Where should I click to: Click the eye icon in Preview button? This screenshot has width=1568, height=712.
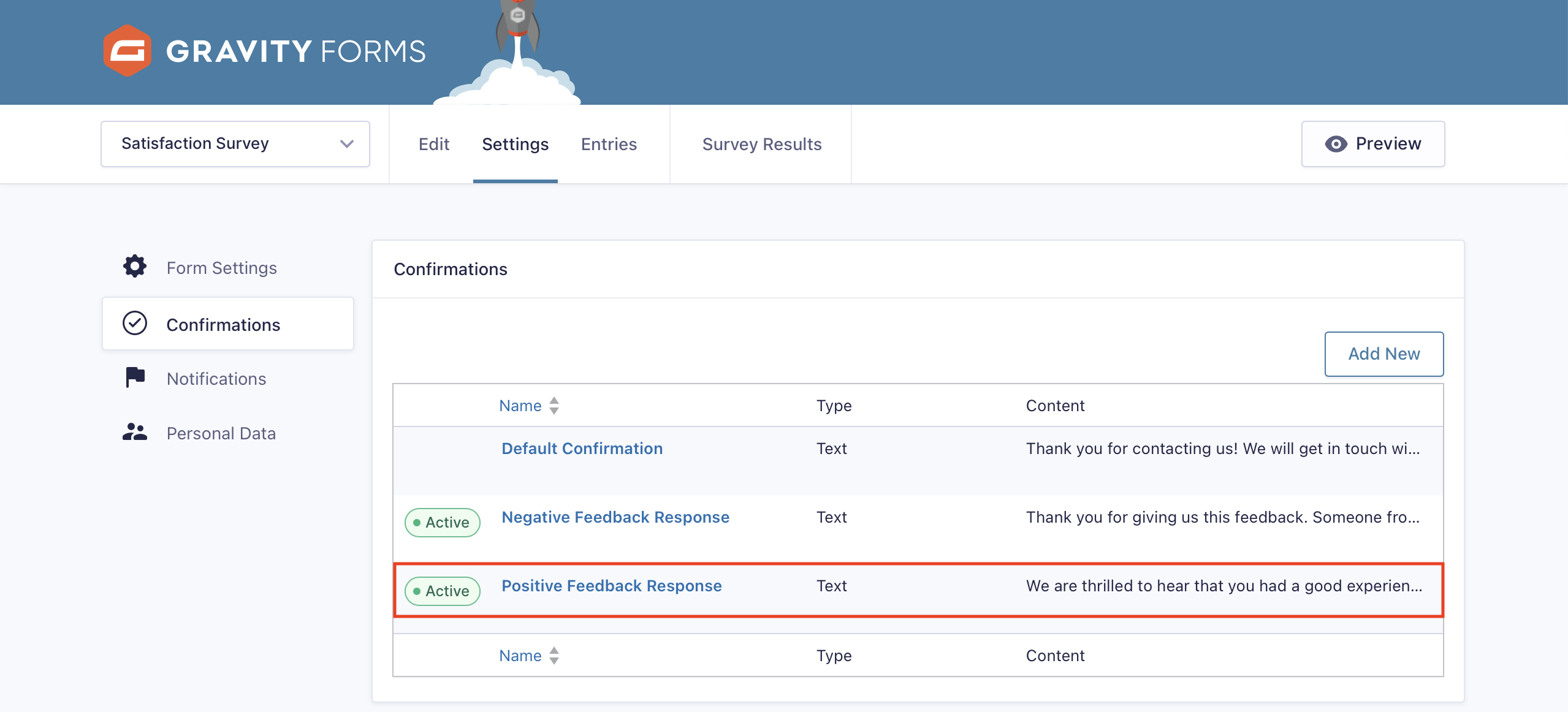point(1336,144)
